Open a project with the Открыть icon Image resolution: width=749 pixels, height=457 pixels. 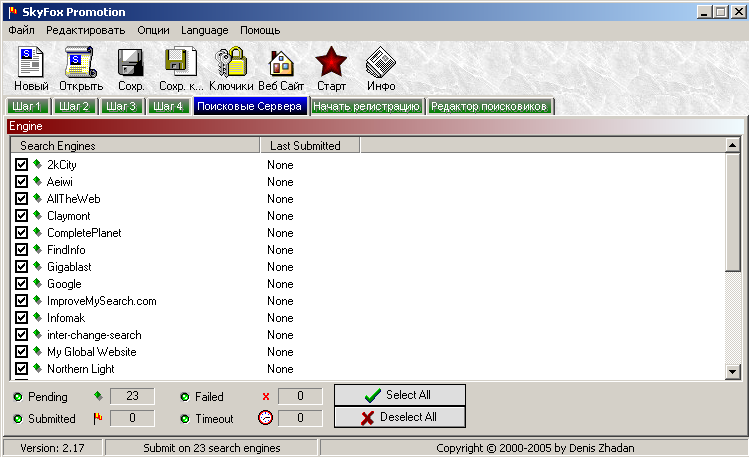[x=81, y=62]
